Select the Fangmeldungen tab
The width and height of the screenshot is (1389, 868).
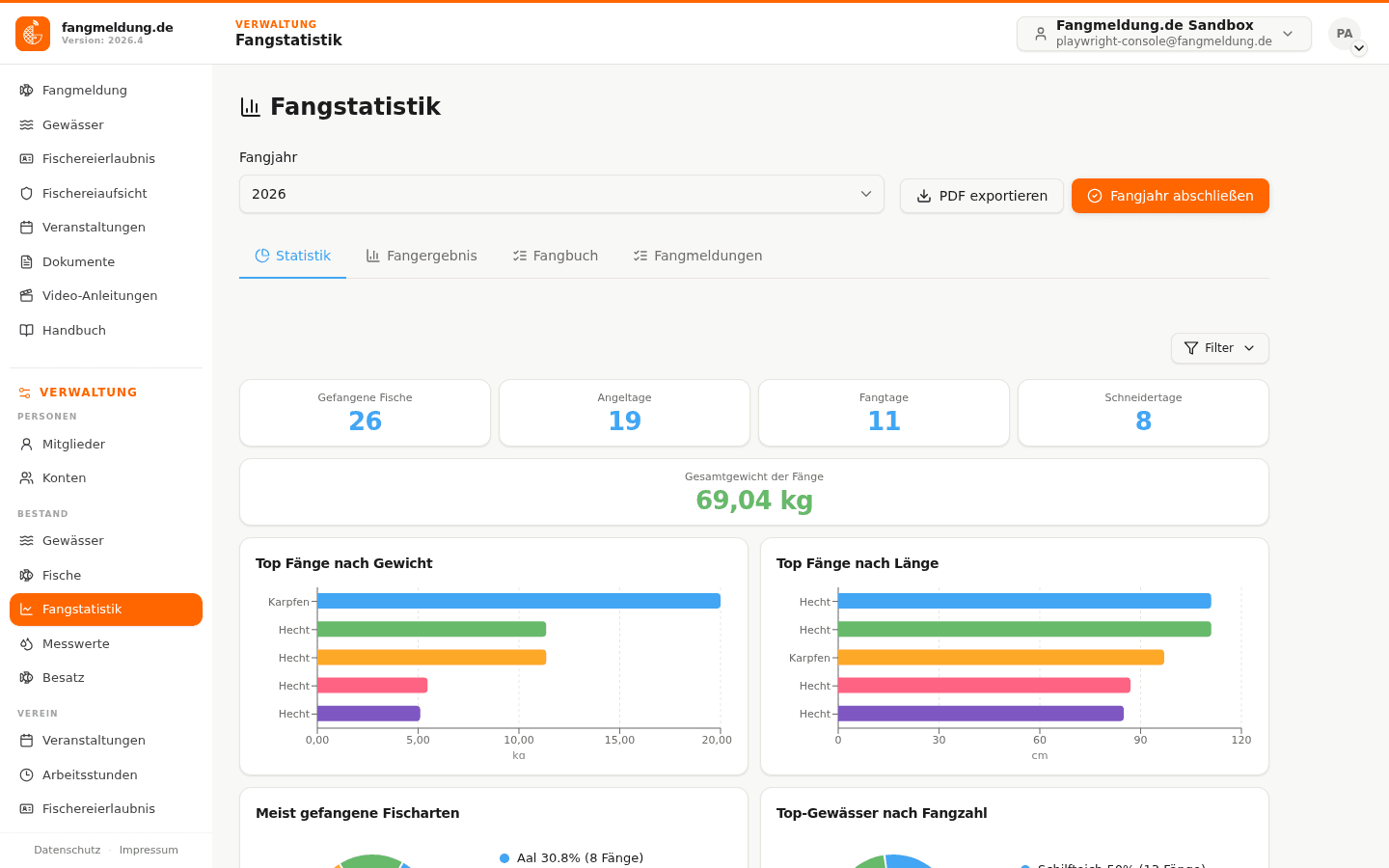click(x=698, y=256)
